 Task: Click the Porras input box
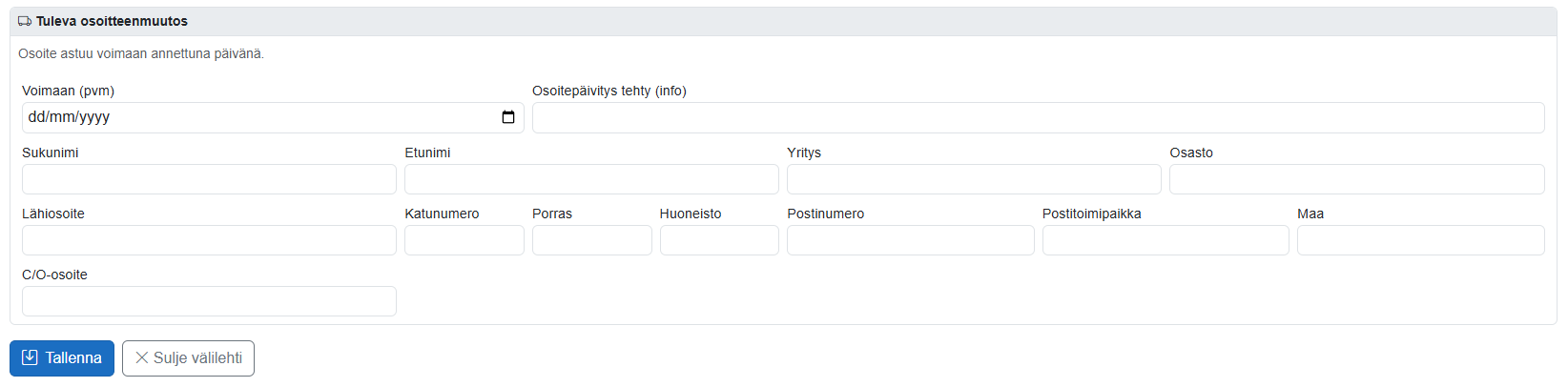click(x=592, y=240)
